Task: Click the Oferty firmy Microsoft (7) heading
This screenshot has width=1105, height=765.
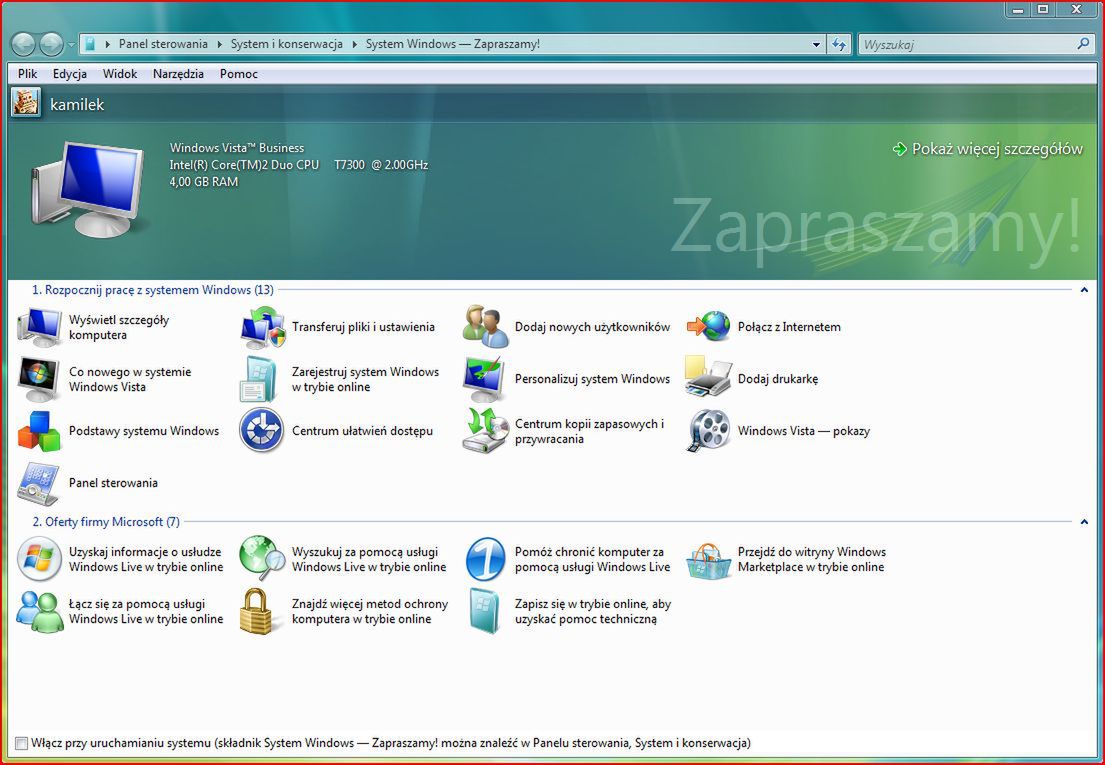Action: pos(106,522)
